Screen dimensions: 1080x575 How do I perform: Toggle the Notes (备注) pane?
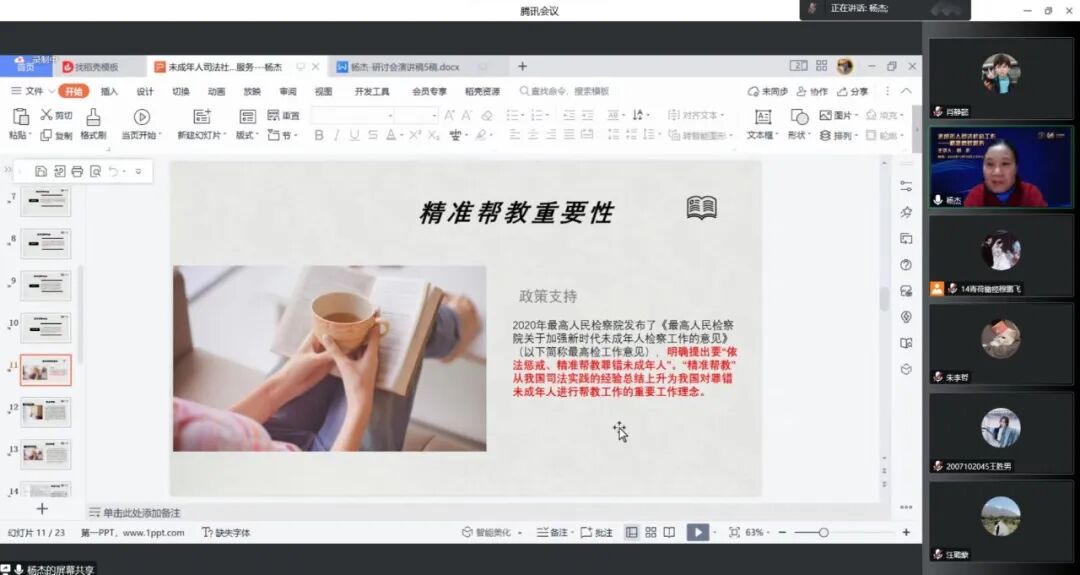(x=553, y=532)
